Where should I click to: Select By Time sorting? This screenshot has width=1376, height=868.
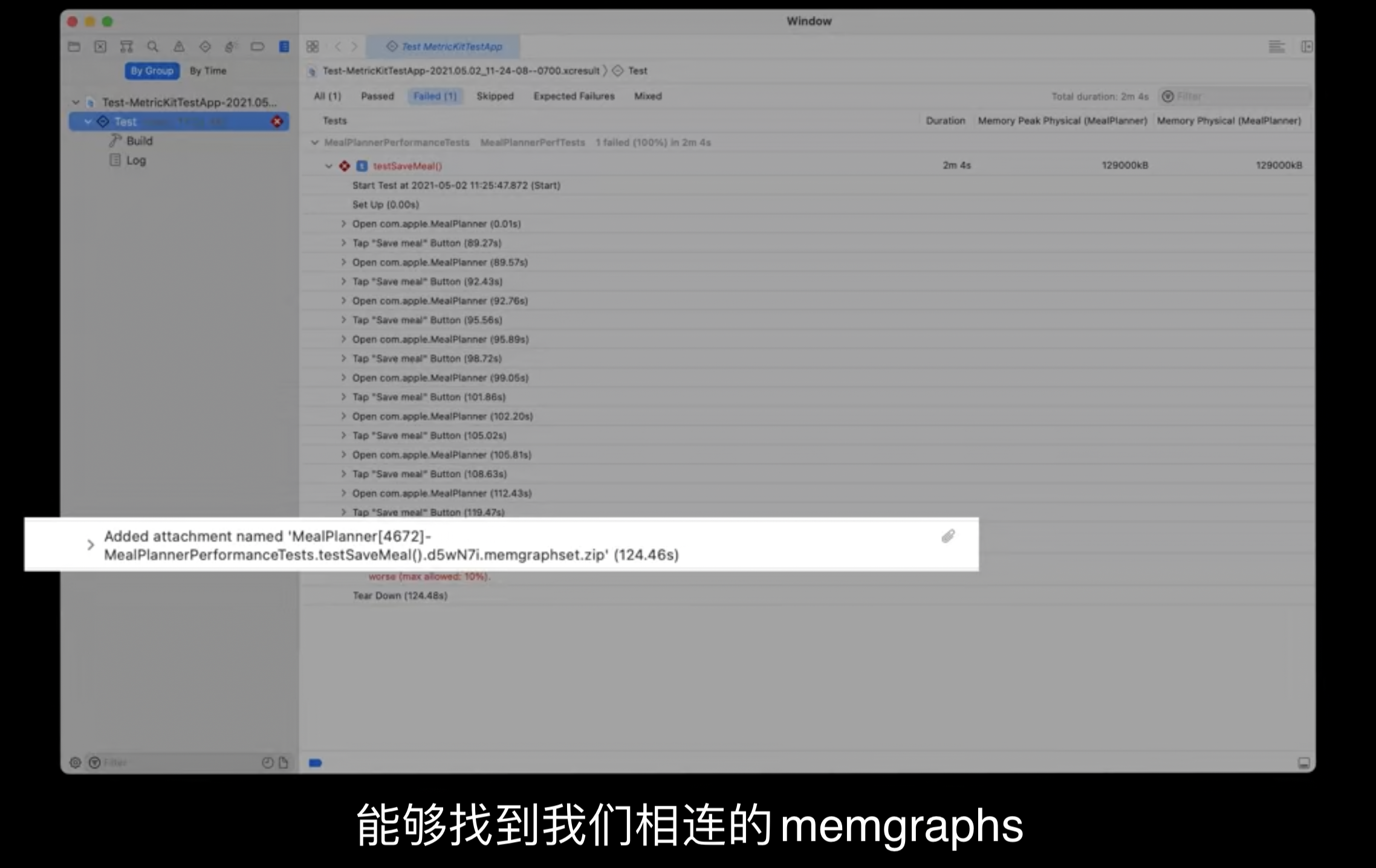[x=208, y=71]
